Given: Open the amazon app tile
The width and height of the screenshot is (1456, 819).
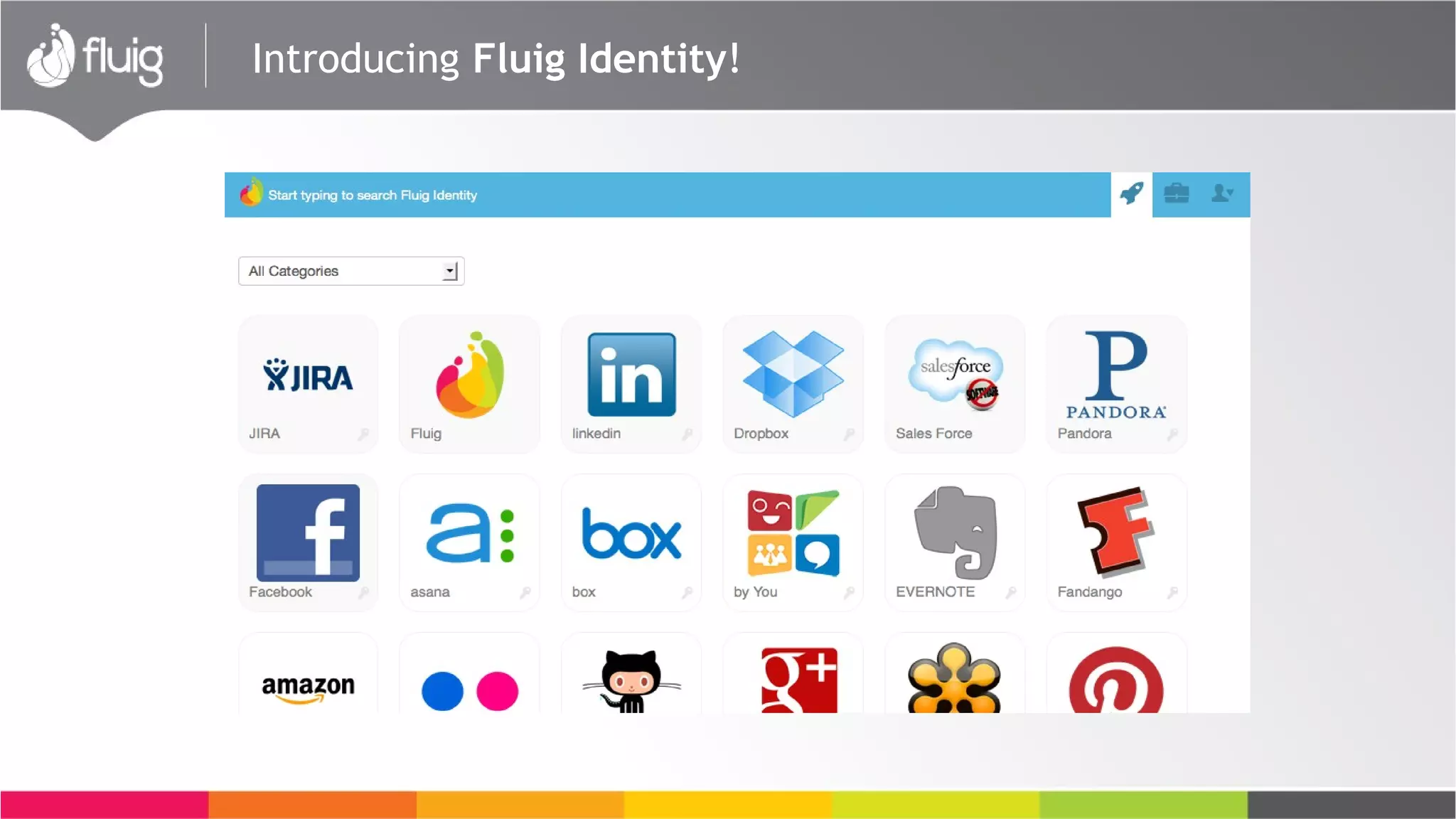Looking at the screenshot, I should 308,674.
